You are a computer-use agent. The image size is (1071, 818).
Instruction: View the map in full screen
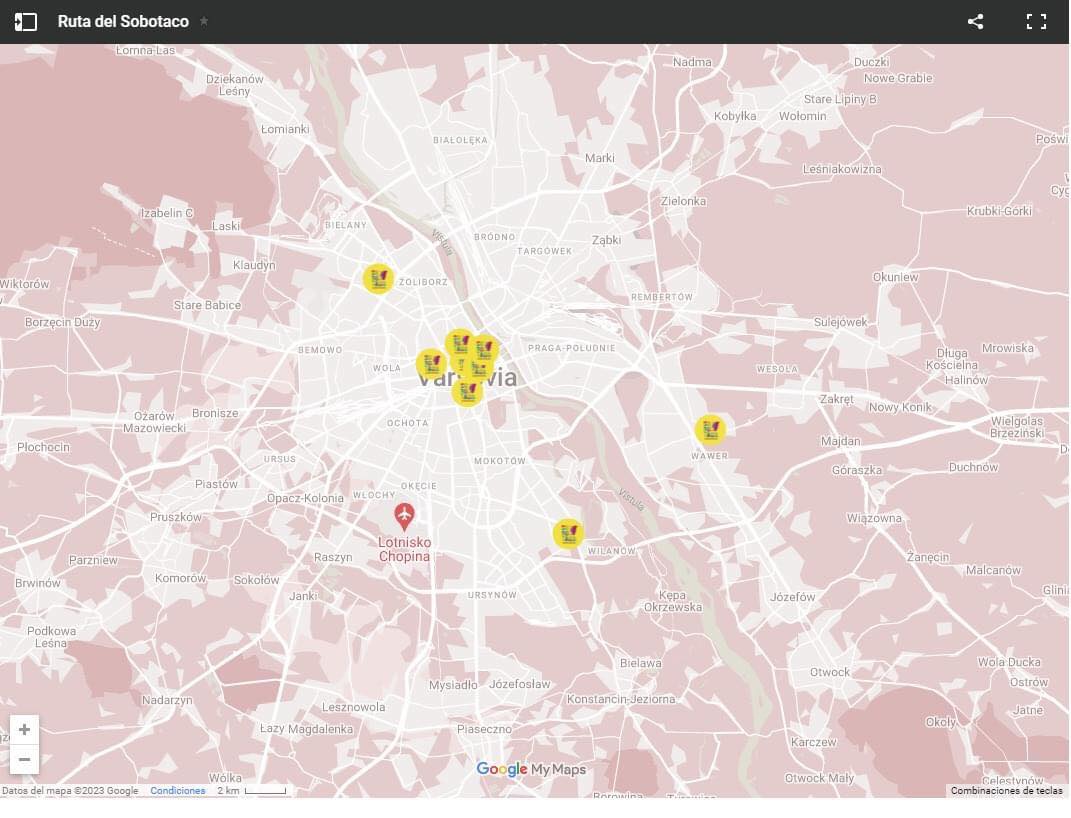pos(1036,22)
